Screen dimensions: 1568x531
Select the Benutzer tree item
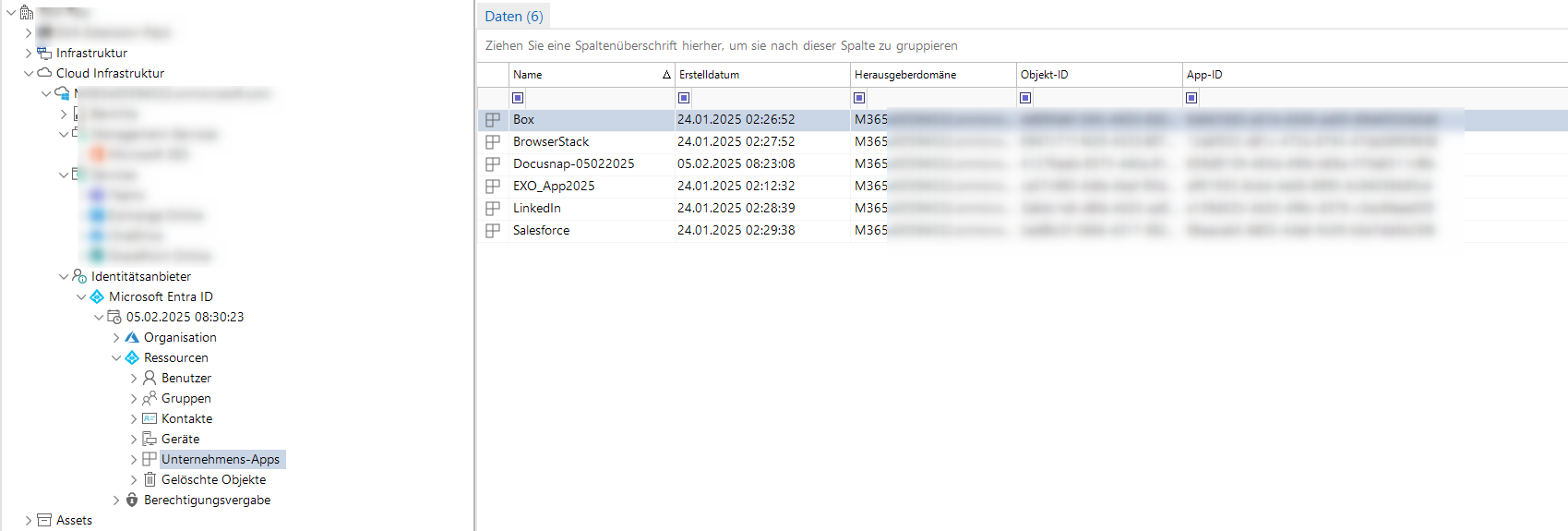186,378
